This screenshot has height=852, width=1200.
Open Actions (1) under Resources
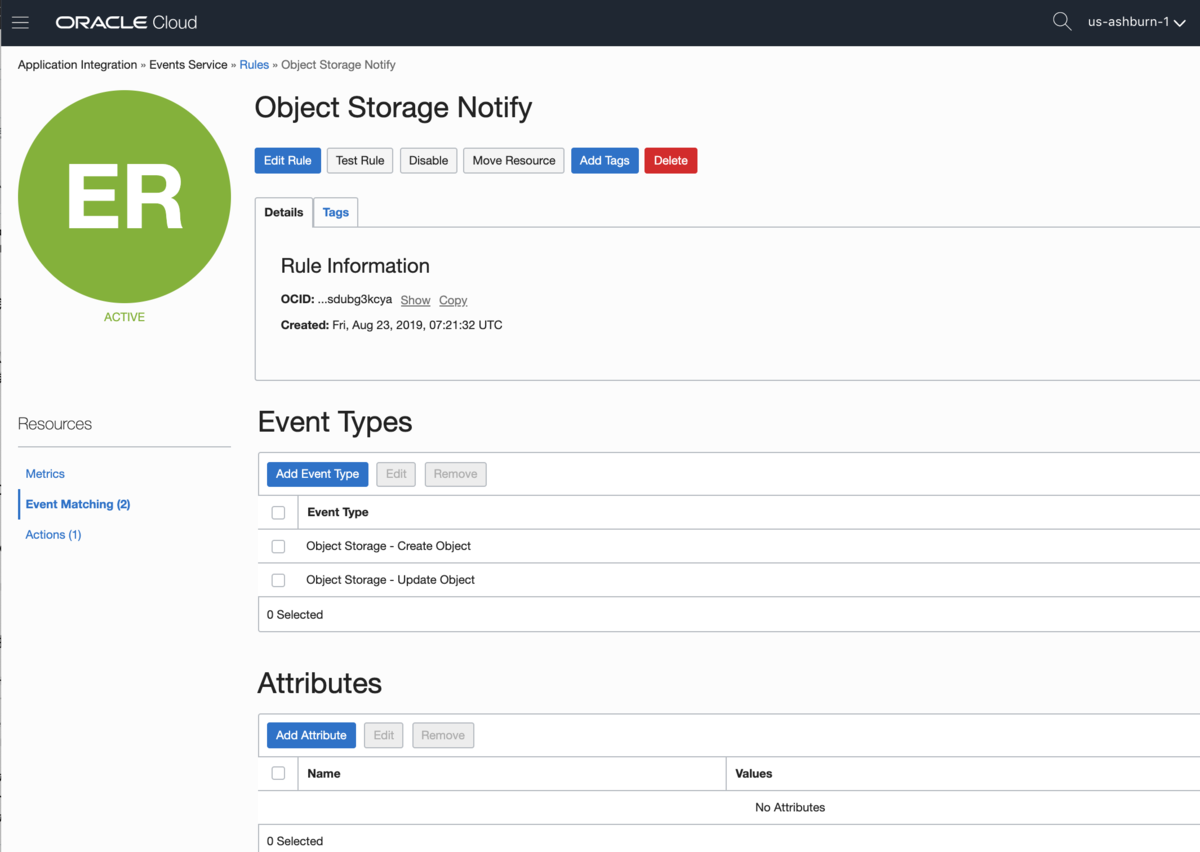53,535
